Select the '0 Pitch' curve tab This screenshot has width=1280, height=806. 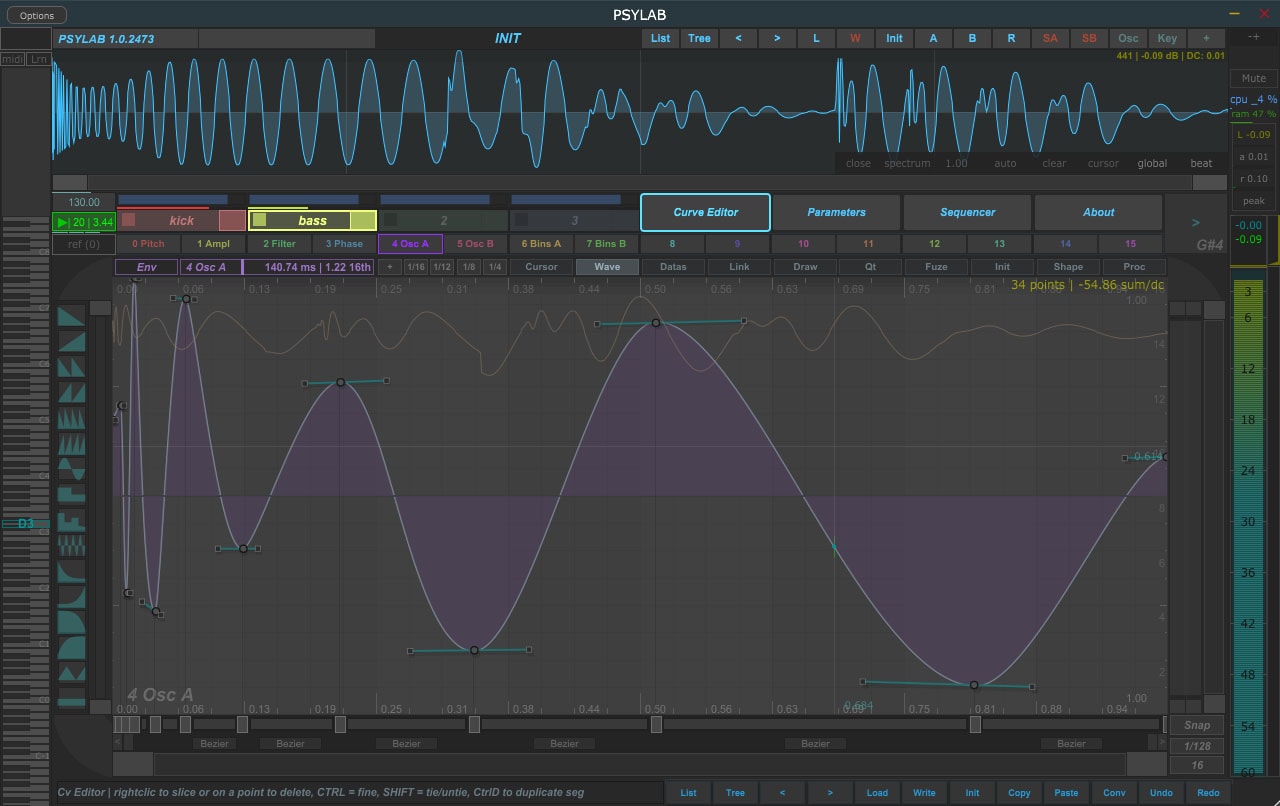pyautogui.click(x=148, y=244)
